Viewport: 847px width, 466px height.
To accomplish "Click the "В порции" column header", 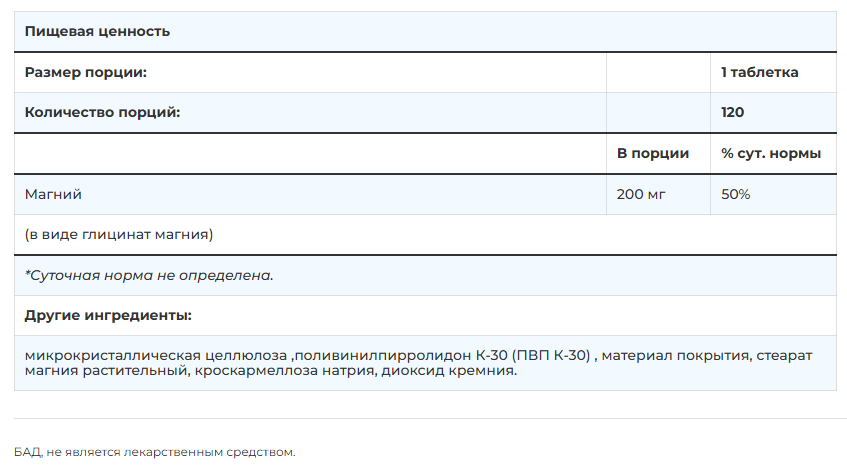I will [653, 153].
